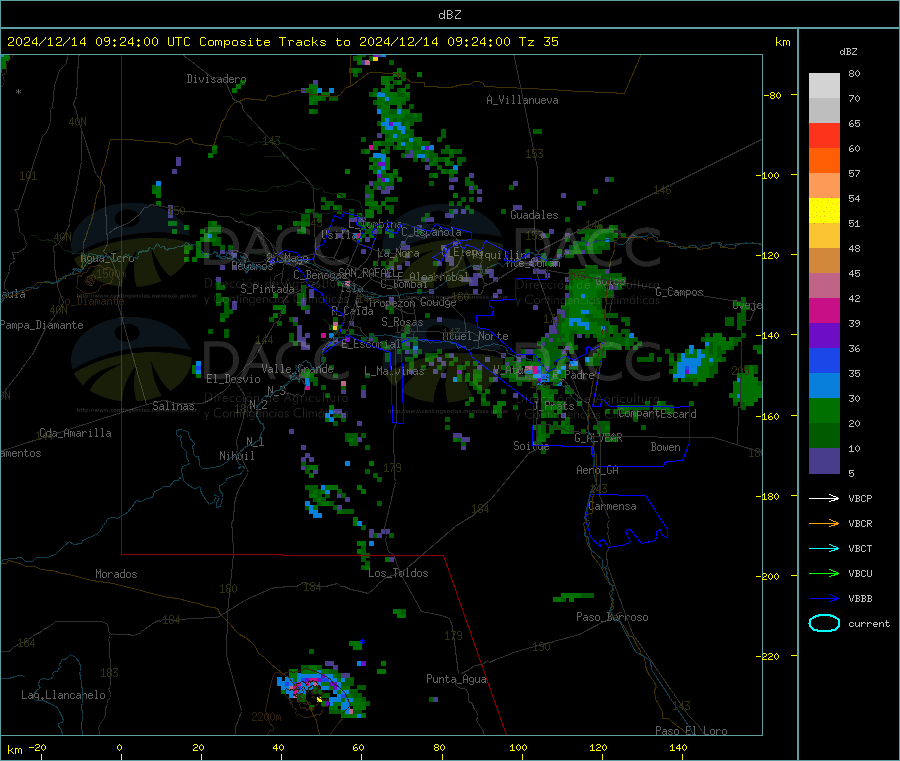
Task: Select the magenta 39 dBZ color swatch
Action: tap(824, 310)
